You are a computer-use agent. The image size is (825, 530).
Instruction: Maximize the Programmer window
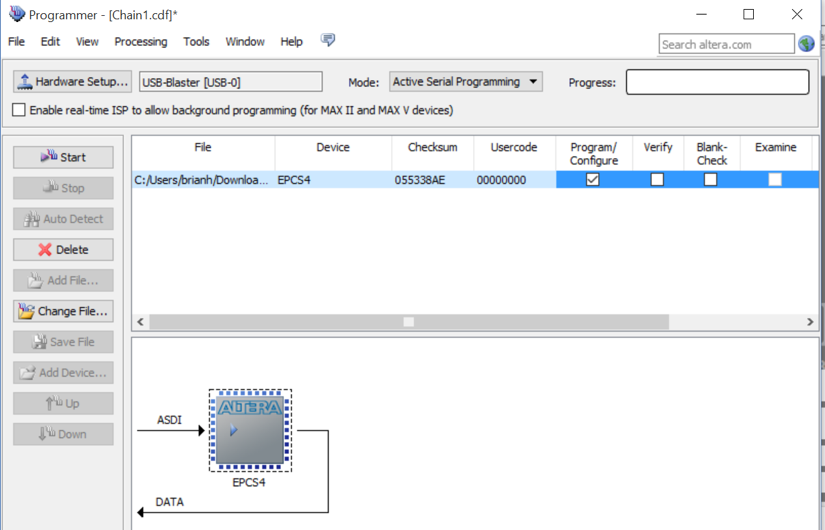(x=749, y=14)
